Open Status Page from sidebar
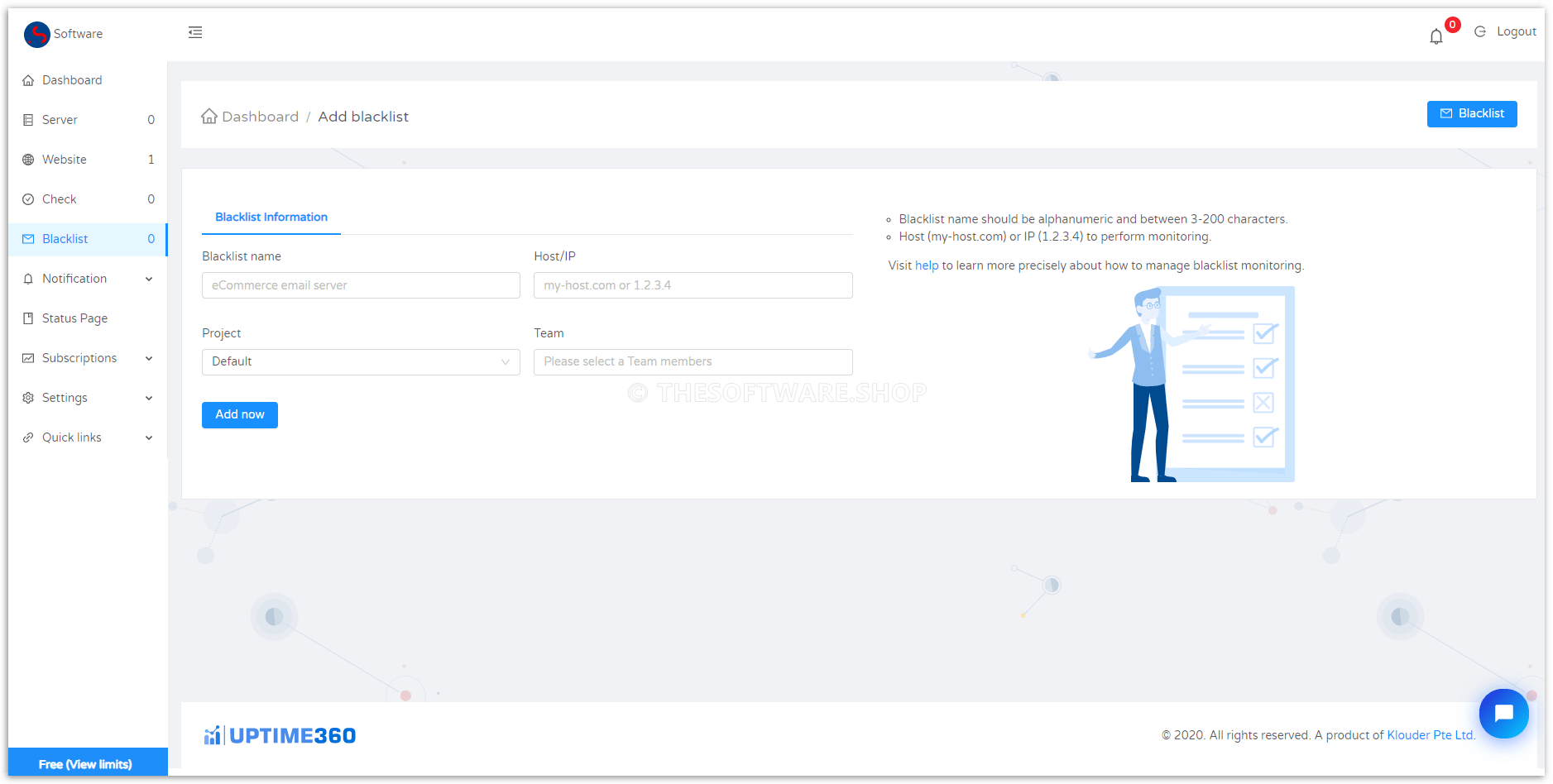Screen dimensions: 1553x784 [74, 318]
